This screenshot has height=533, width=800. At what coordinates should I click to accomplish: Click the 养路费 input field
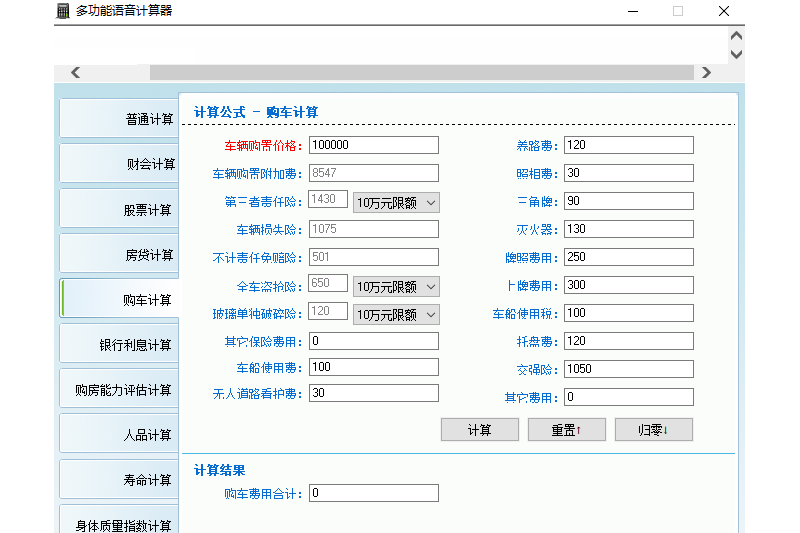coord(629,145)
